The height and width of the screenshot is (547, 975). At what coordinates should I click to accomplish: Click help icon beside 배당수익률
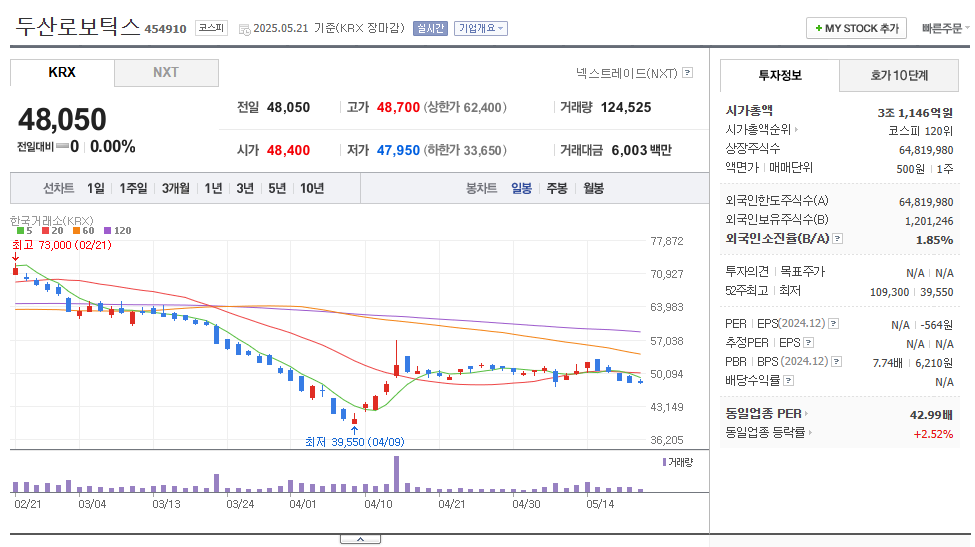point(788,380)
